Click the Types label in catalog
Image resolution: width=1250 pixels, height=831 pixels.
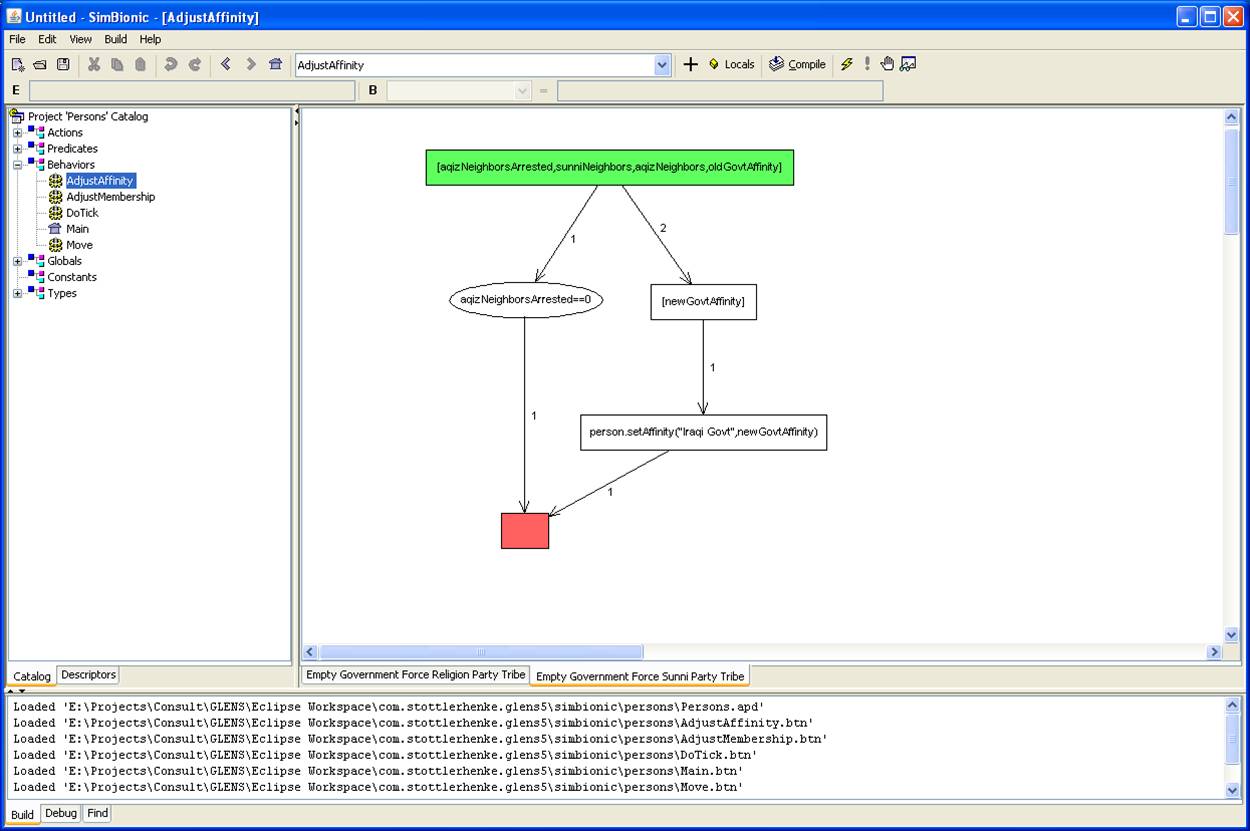[62, 293]
